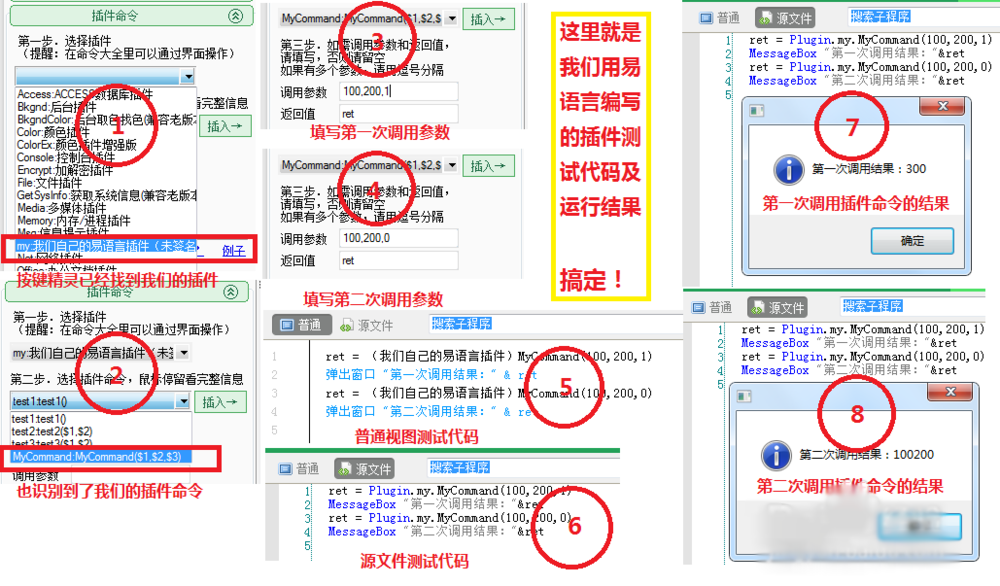Viewport: 1000px width, 586px height.
Task: Click 搜索子程序 box in 普通视图测试代码 editor
Action: 462,323
